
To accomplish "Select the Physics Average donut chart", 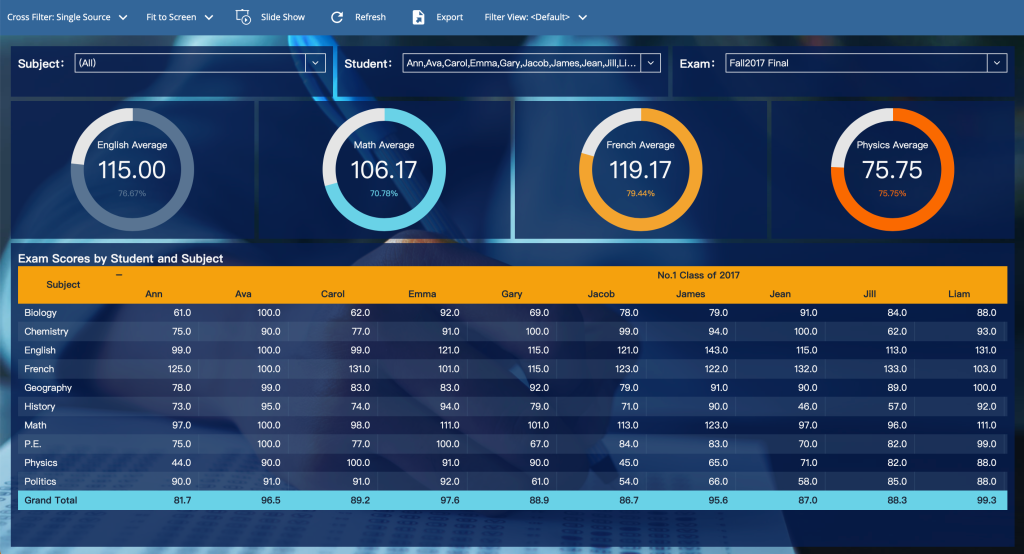I will pyautogui.click(x=893, y=169).
